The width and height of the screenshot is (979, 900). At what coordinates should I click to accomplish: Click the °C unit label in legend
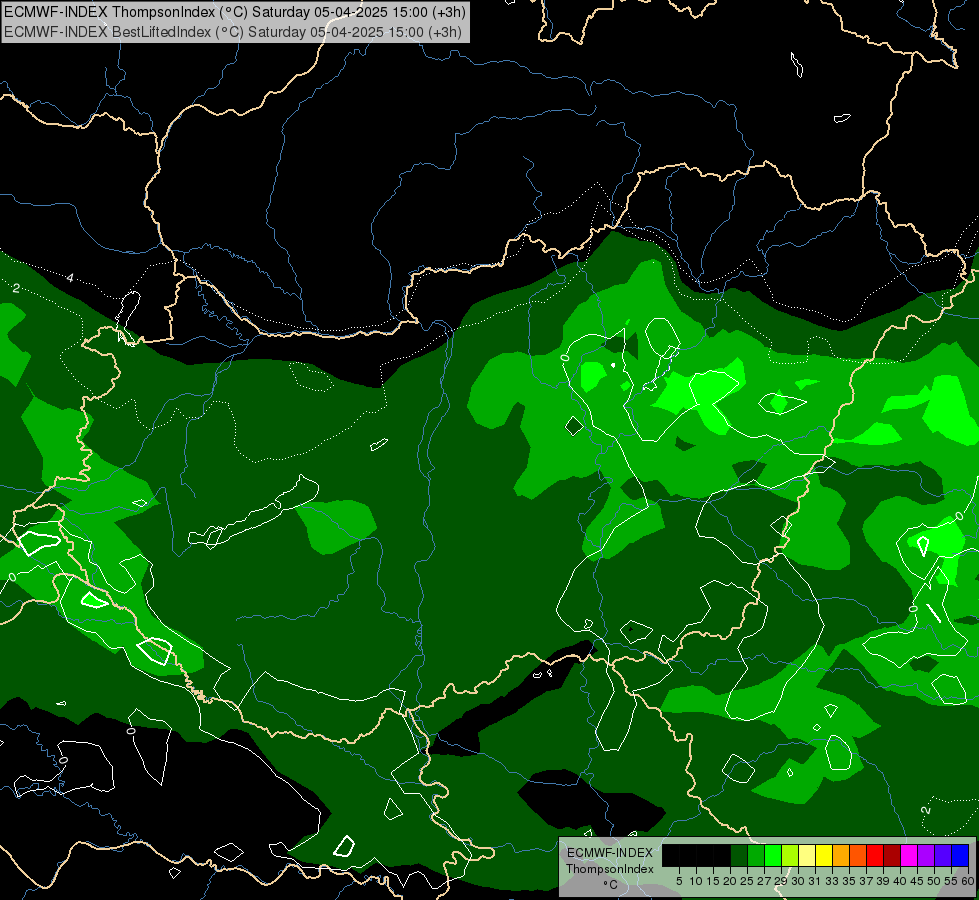pyautogui.click(x=610, y=885)
